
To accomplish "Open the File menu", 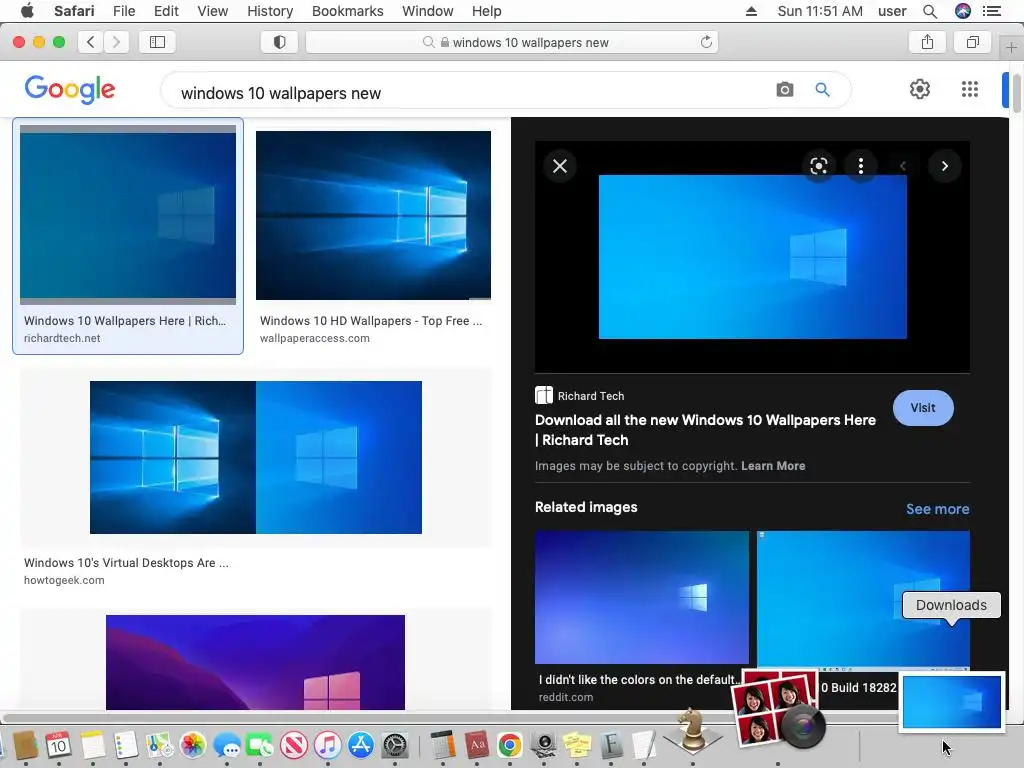I will click(x=123, y=11).
